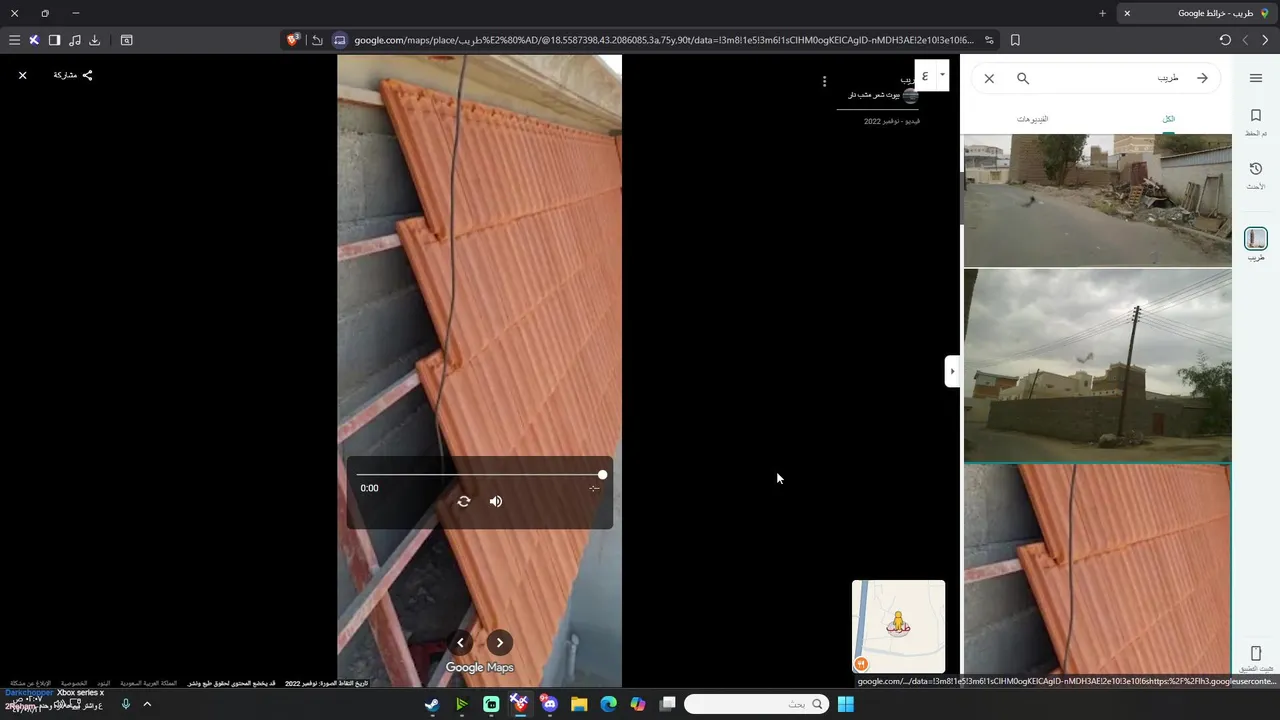The width and height of the screenshot is (1280, 720).
Task: Switch to the الكل (All) photos tab
Action: tap(1168, 119)
